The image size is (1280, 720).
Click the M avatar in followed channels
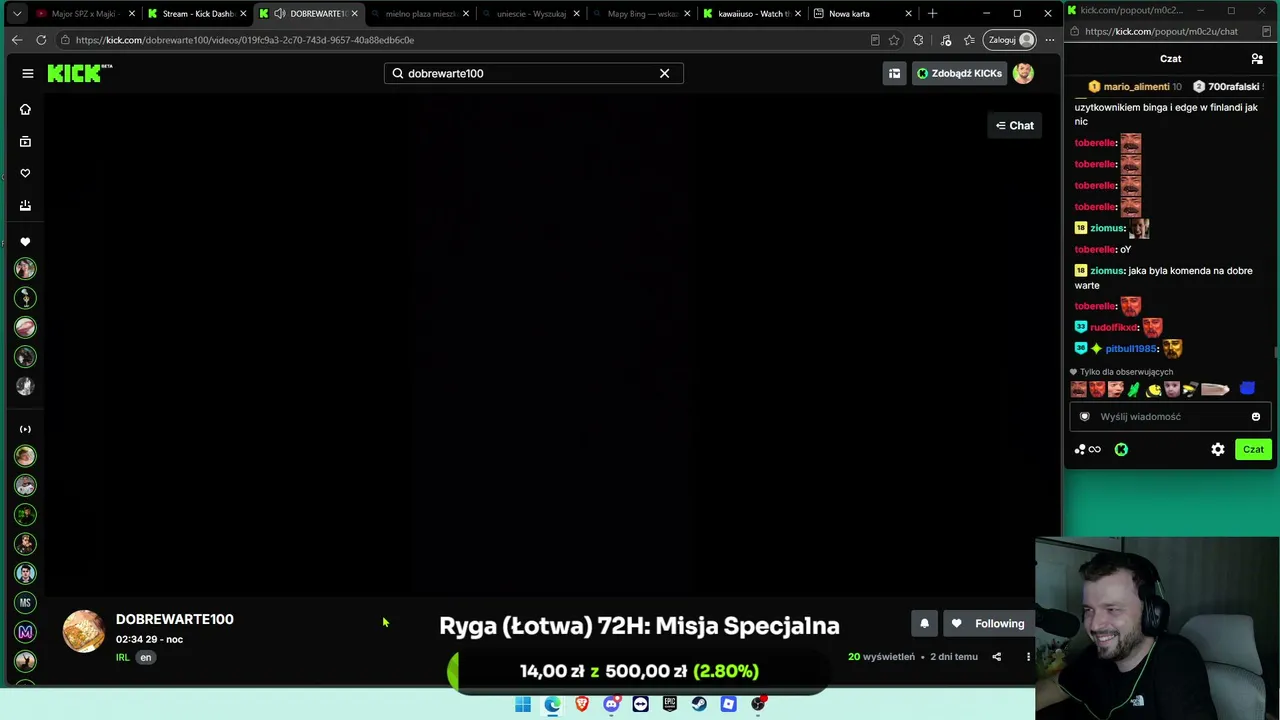tap(26, 632)
